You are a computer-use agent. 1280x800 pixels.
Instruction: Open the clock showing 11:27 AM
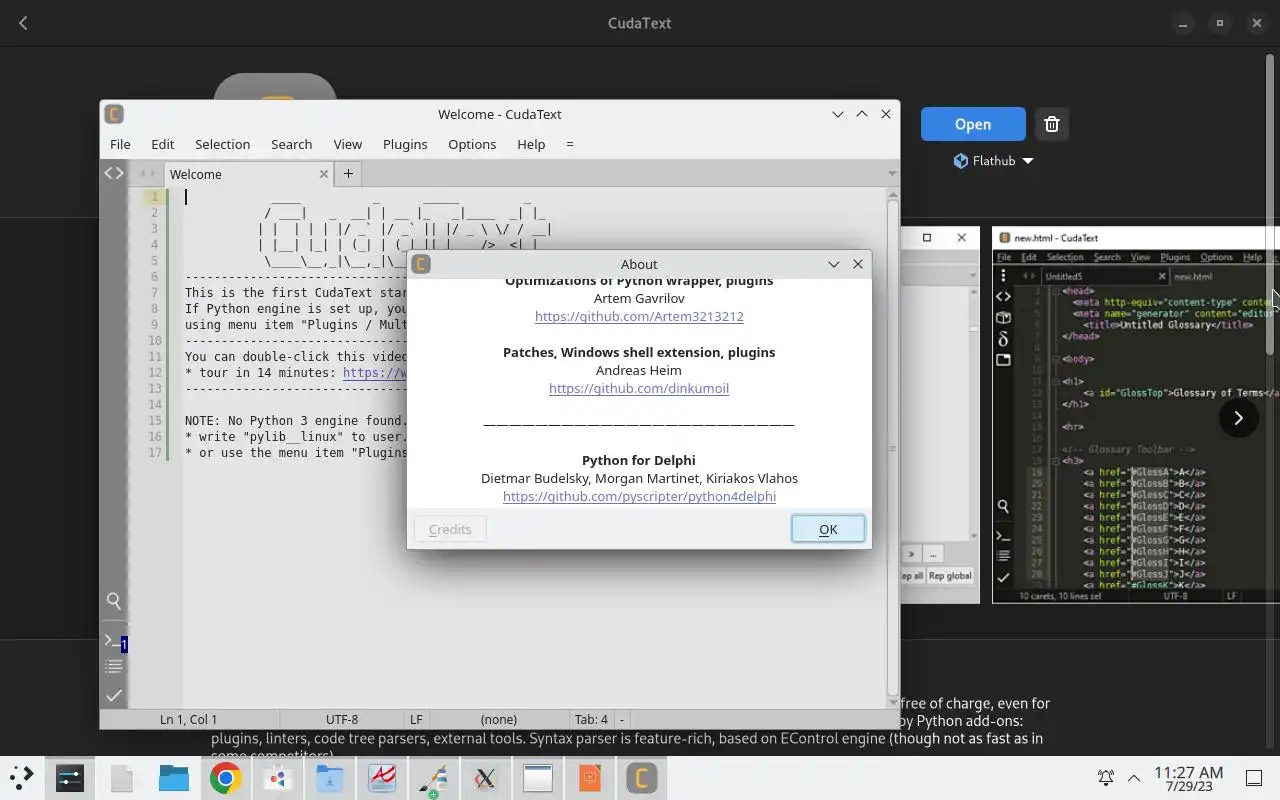[x=1188, y=778]
